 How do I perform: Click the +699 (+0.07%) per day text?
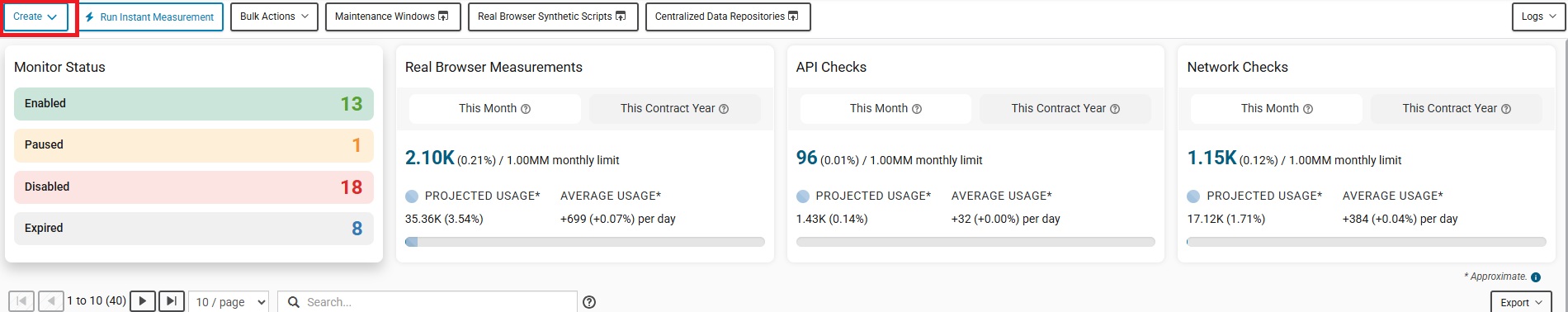point(618,220)
